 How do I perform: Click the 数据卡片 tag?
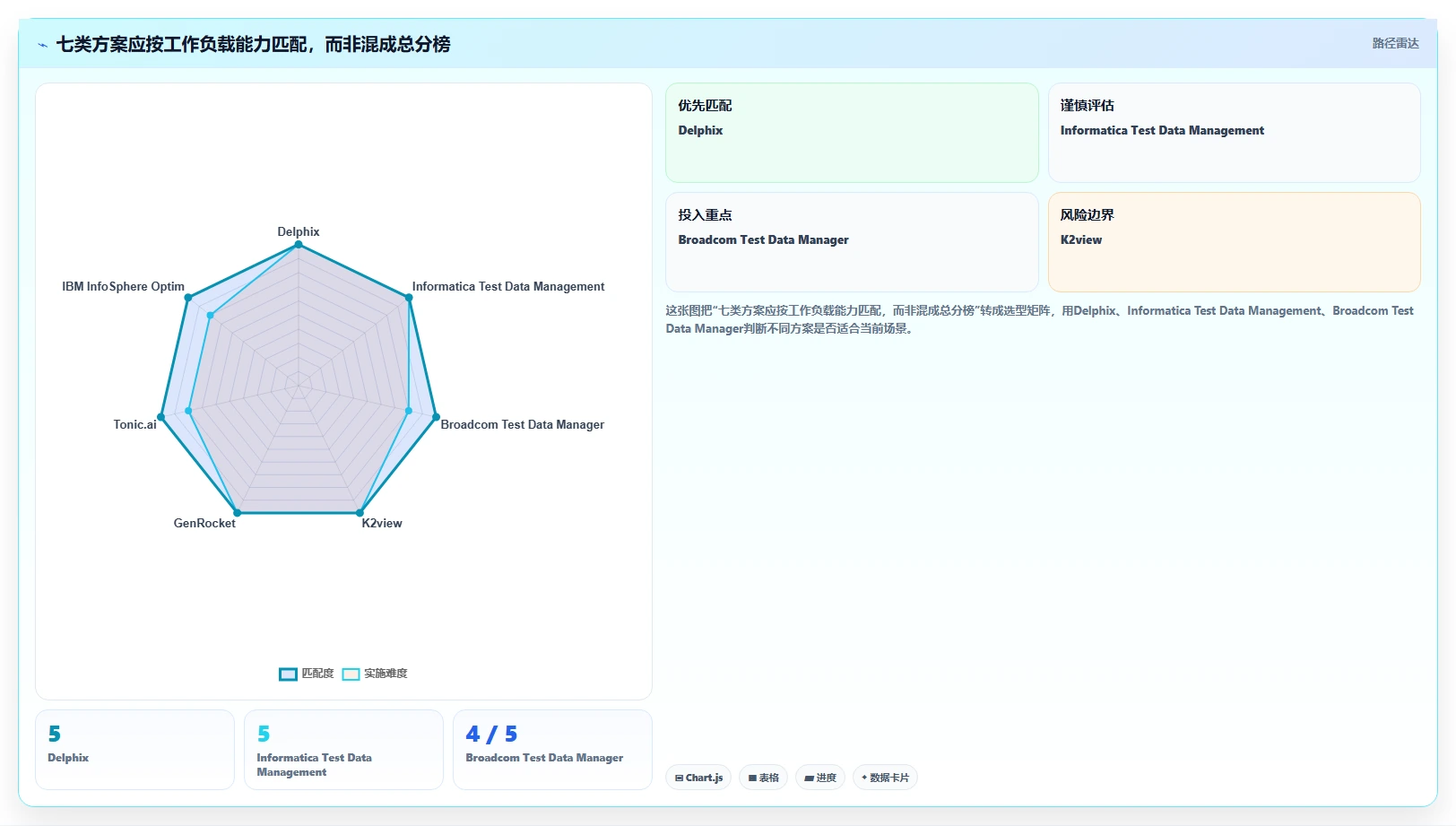(885, 778)
